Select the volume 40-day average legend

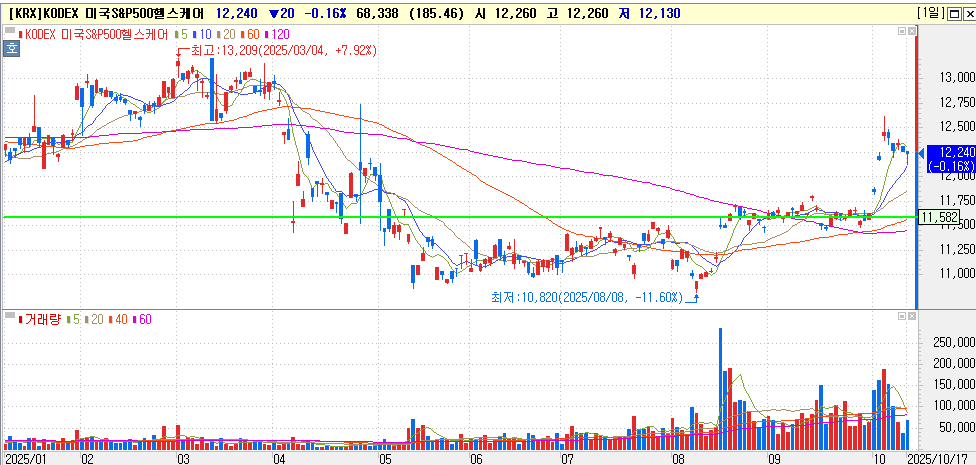[118, 319]
